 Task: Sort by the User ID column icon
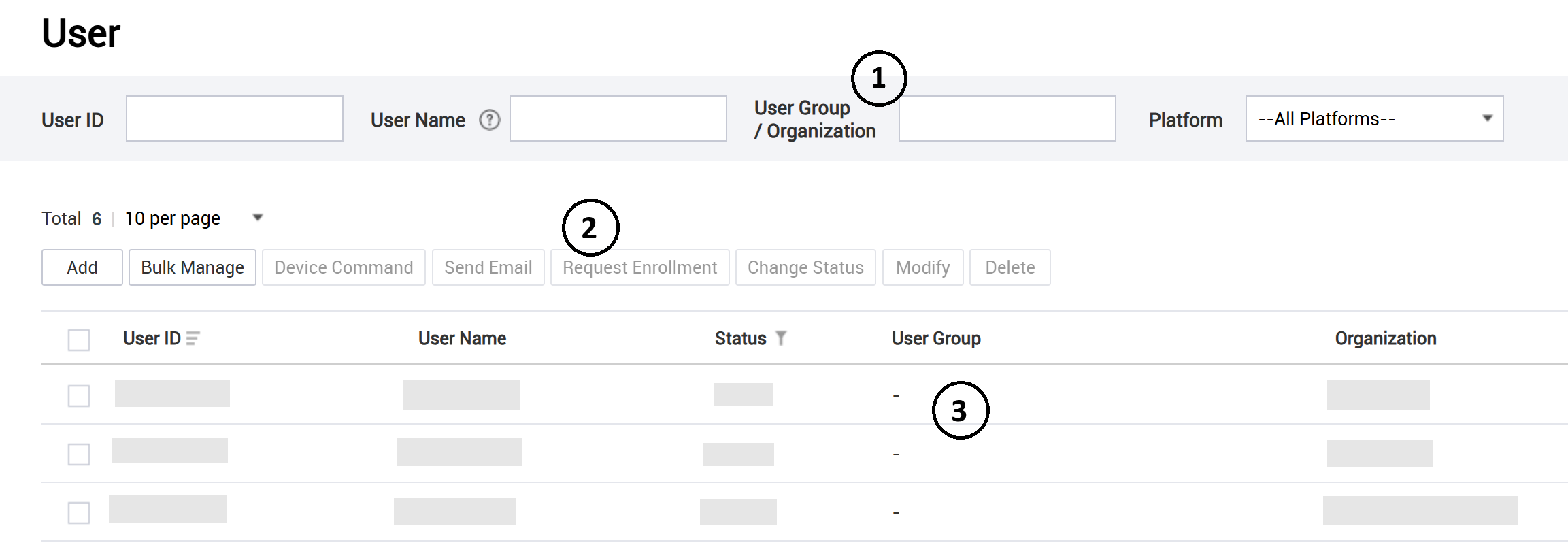pyautogui.click(x=193, y=338)
